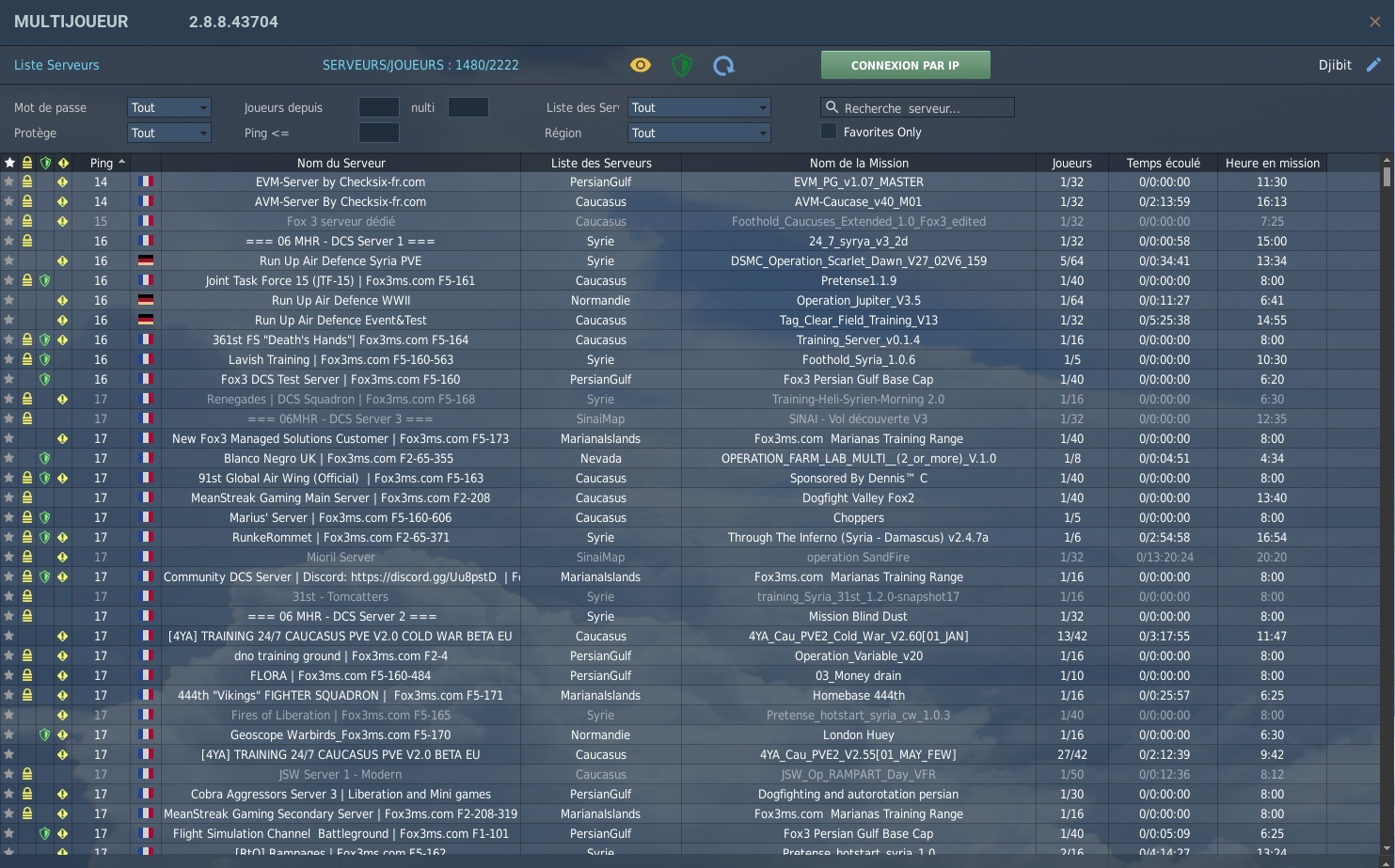Close the Multijoueur window
The width and height of the screenshot is (1395, 868).
pyautogui.click(x=1375, y=22)
